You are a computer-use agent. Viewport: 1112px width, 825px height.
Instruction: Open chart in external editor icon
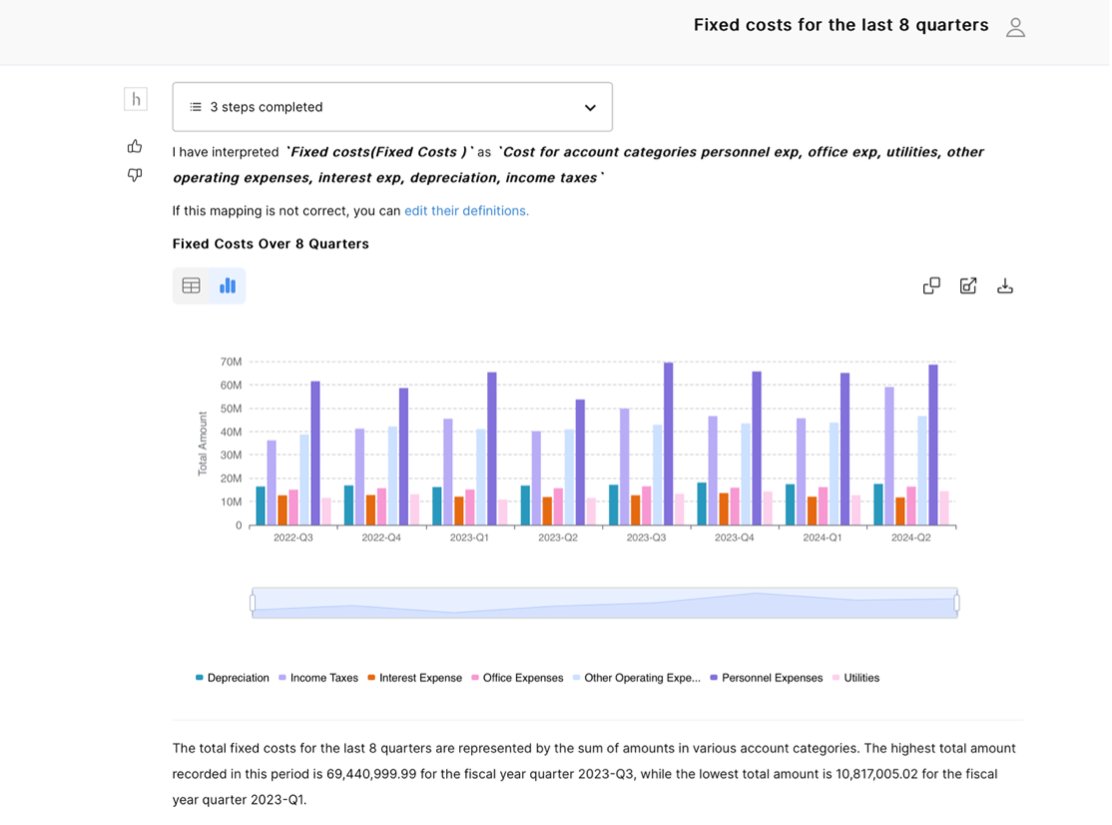tap(968, 286)
